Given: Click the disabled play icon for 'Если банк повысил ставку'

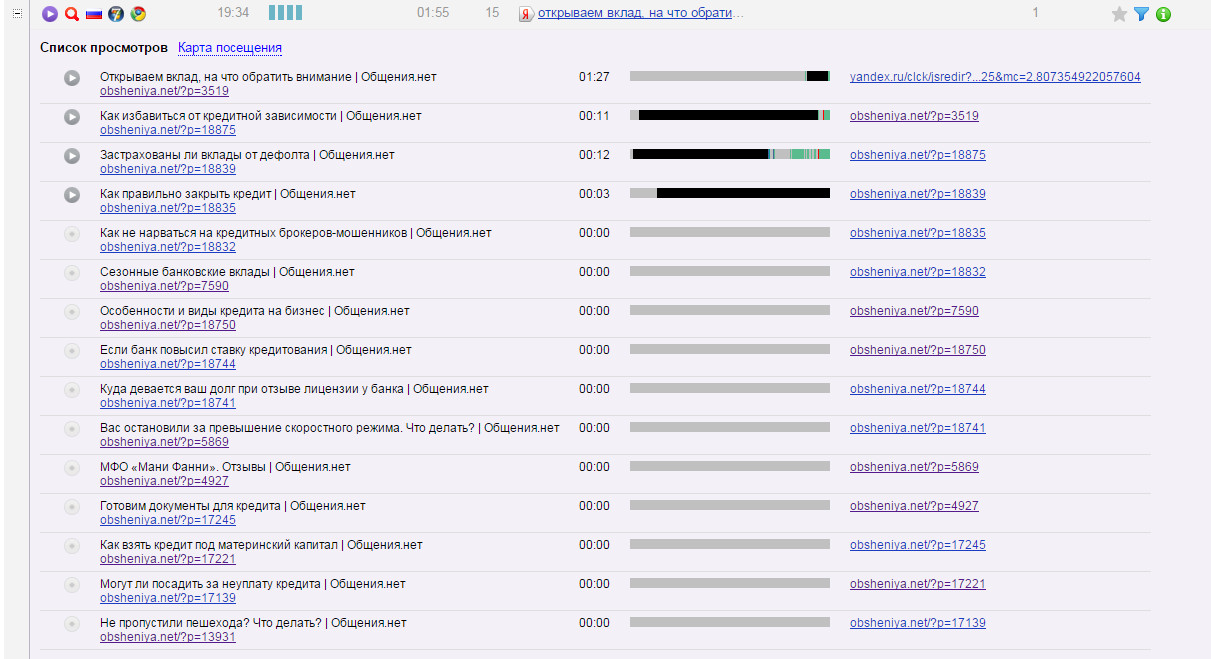Looking at the screenshot, I should tap(72, 351).
